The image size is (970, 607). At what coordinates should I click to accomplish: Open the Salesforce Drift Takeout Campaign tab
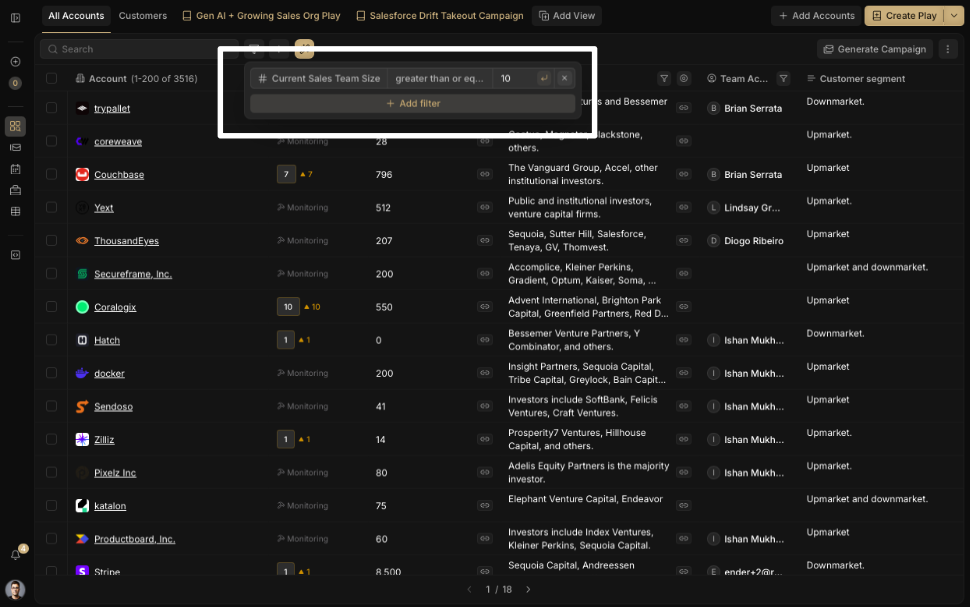(439, 16)
